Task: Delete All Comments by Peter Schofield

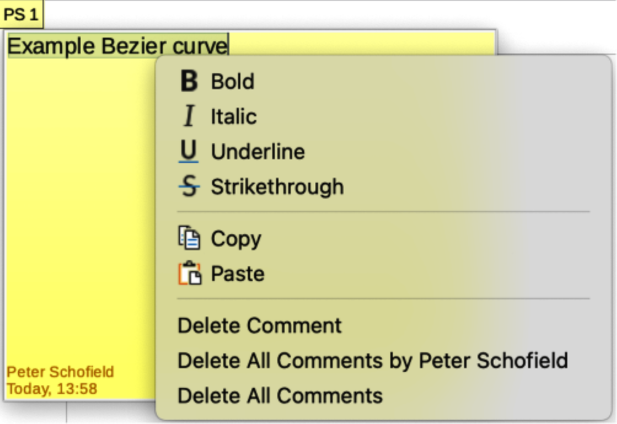Action: [372, 360]
